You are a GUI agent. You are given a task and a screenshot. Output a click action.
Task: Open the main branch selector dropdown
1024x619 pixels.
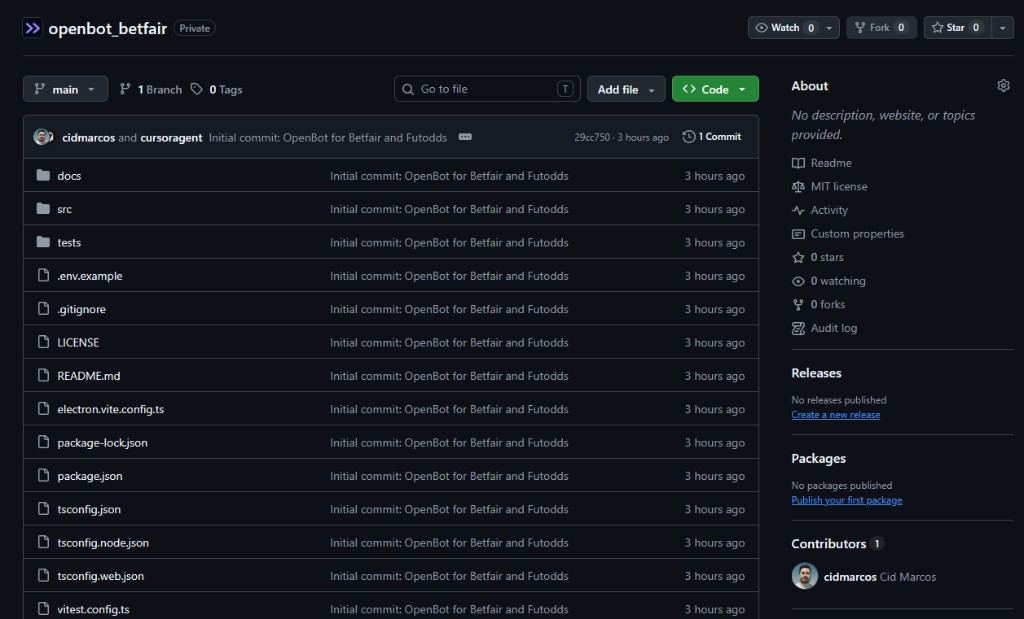pyautogui.click(x=65, y=89)
